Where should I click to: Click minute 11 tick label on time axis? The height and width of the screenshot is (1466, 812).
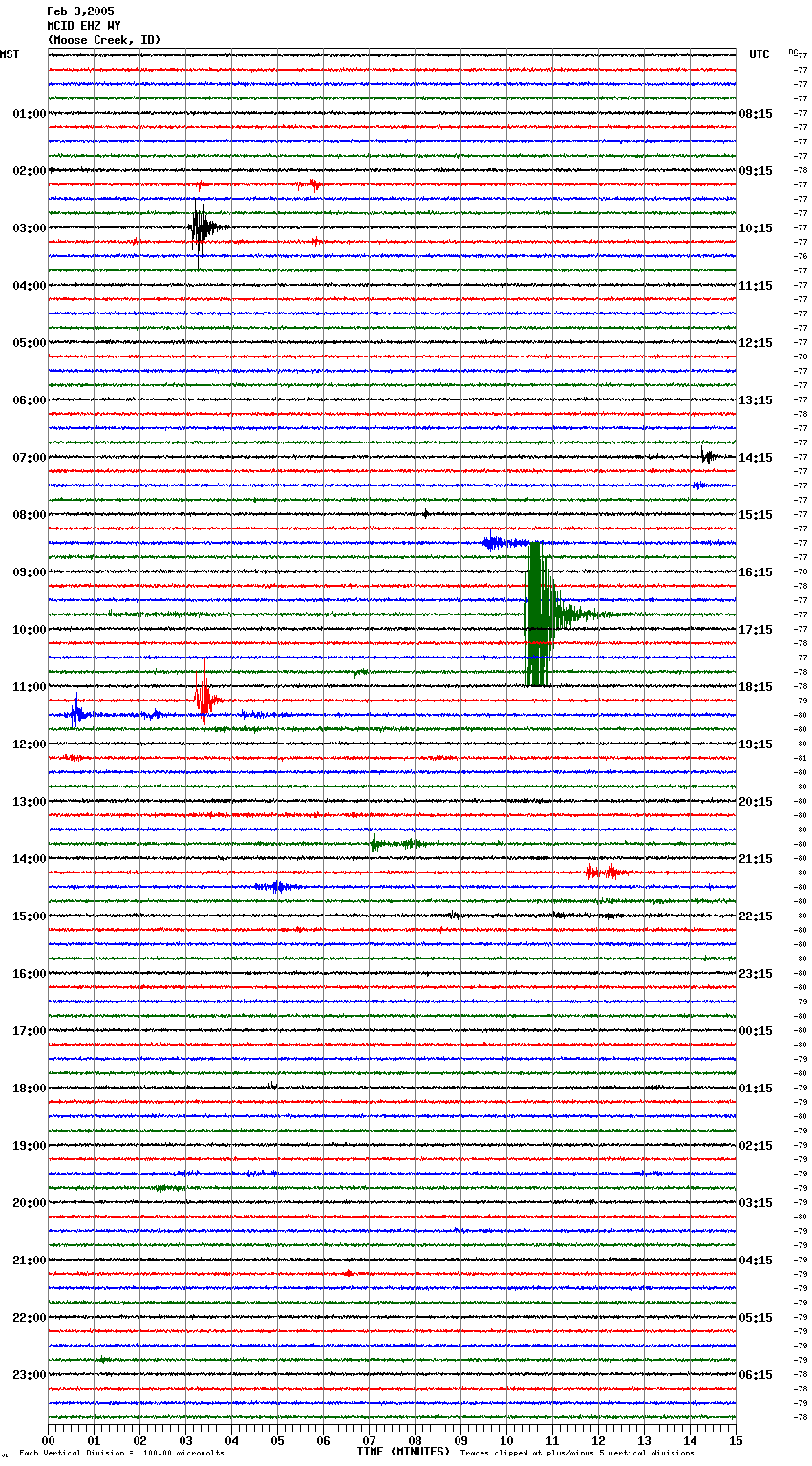click(x=552, y=1440)
